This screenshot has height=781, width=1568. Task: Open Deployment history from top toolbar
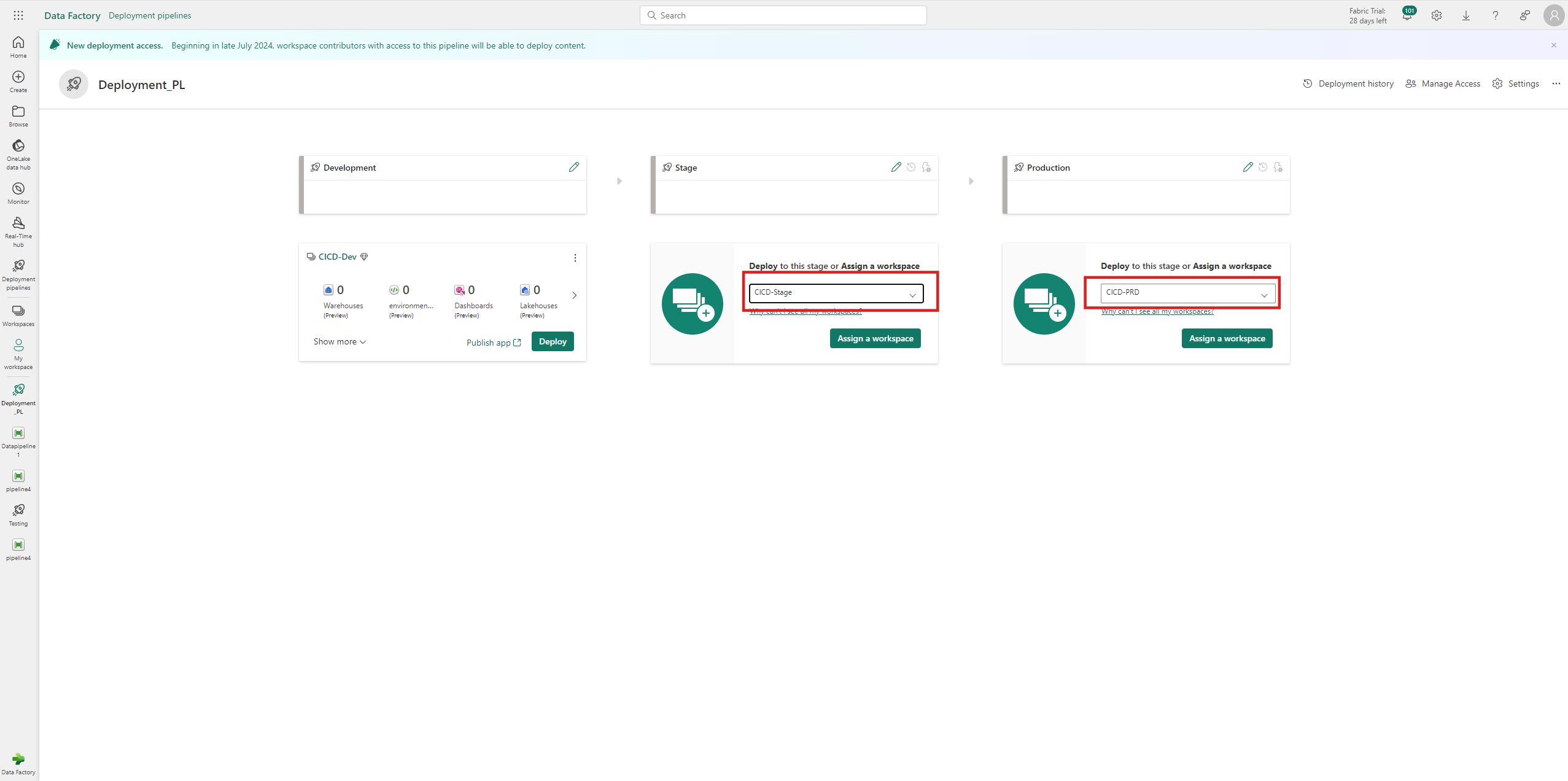point(1349,84)
